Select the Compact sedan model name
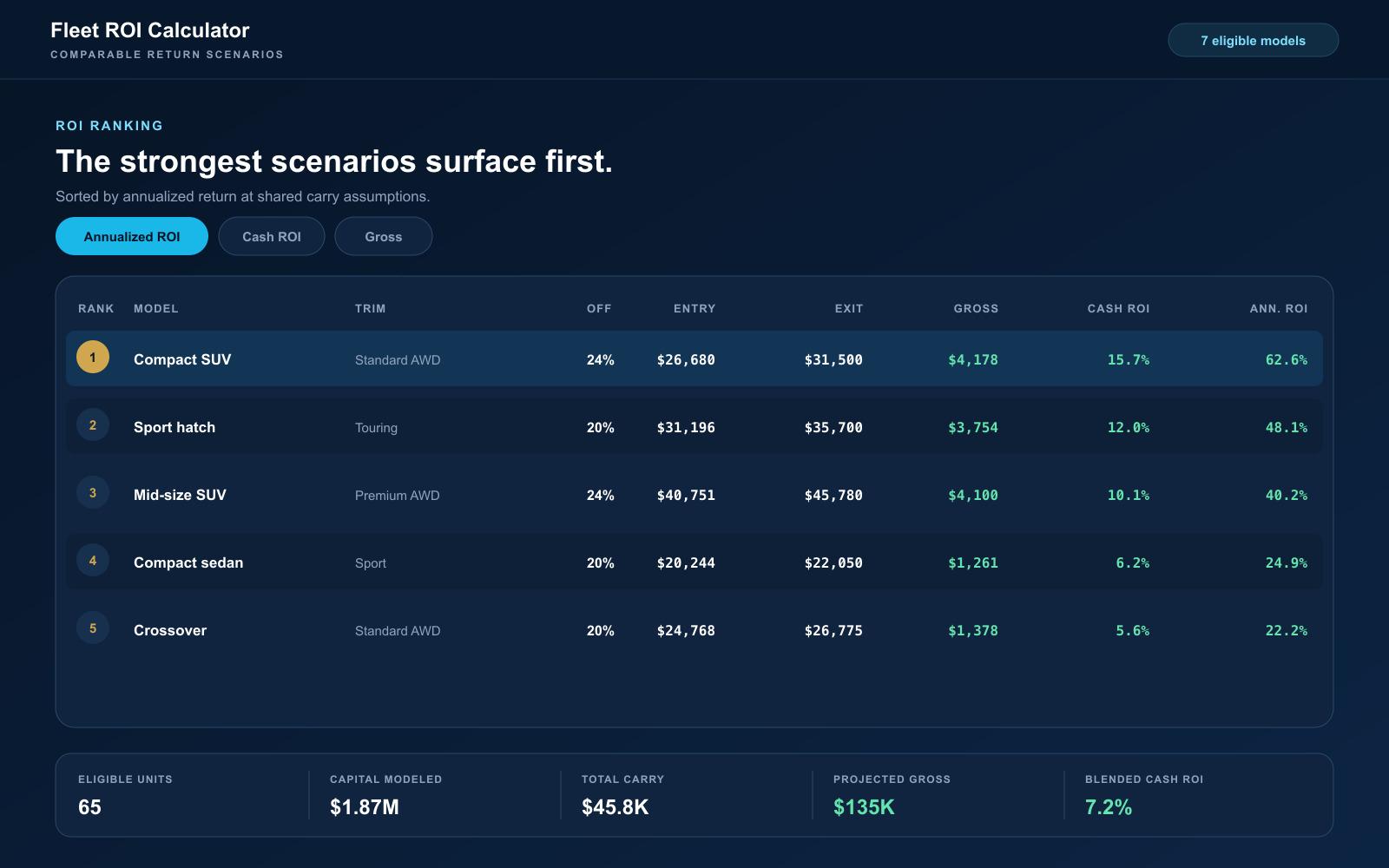1389x868 pixels. 188,562
